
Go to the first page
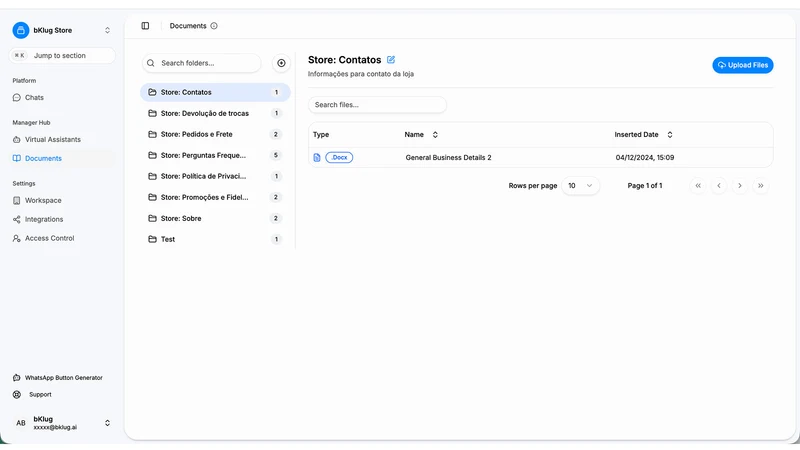coord(698,186)
